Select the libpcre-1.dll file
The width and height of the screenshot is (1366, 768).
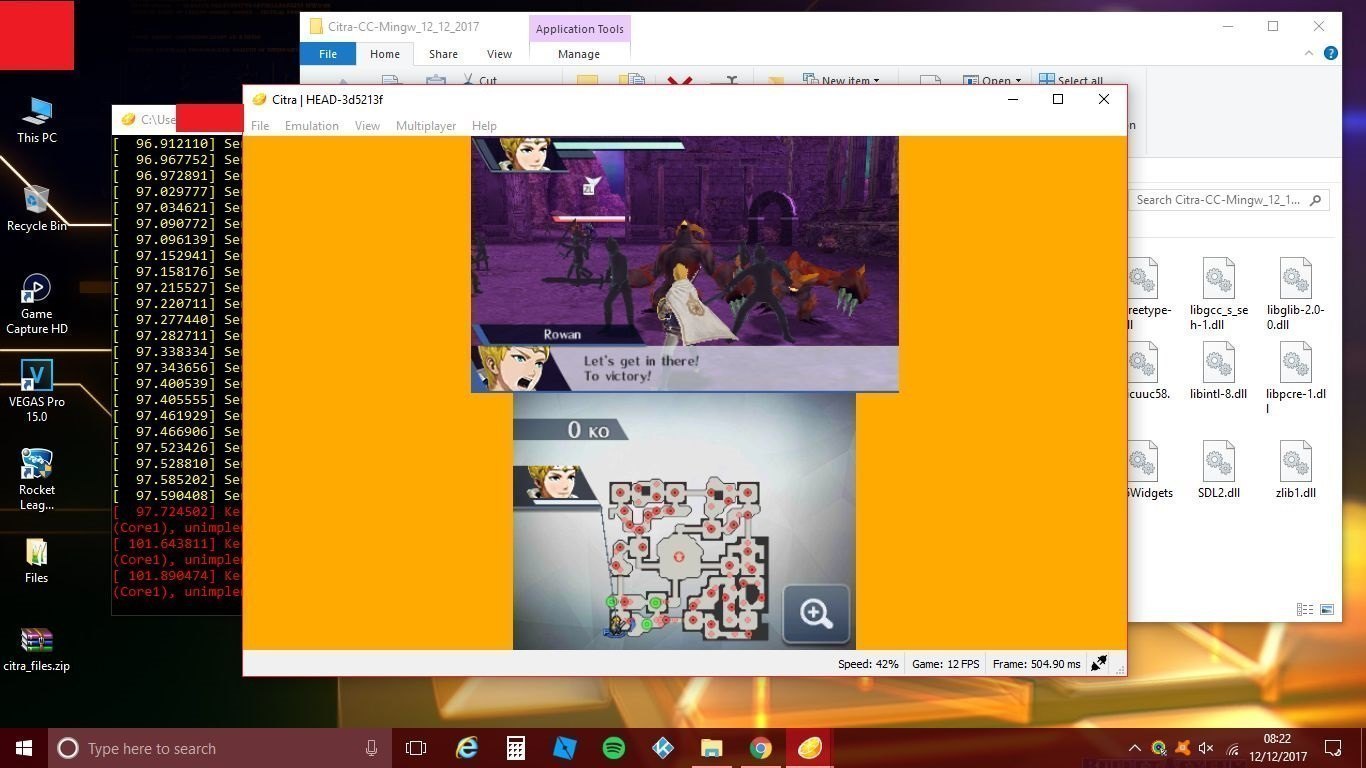click(x=1295, y=377)
